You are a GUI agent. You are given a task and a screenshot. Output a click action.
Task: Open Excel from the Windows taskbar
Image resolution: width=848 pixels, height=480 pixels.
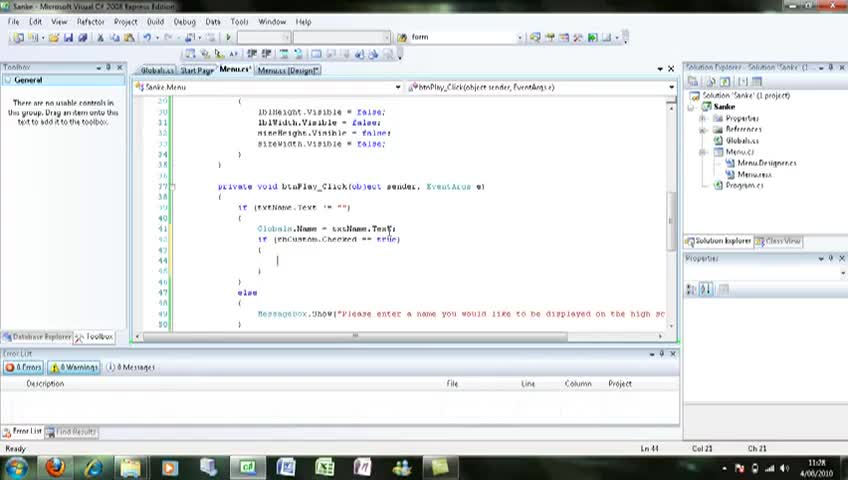pos(324,468)
